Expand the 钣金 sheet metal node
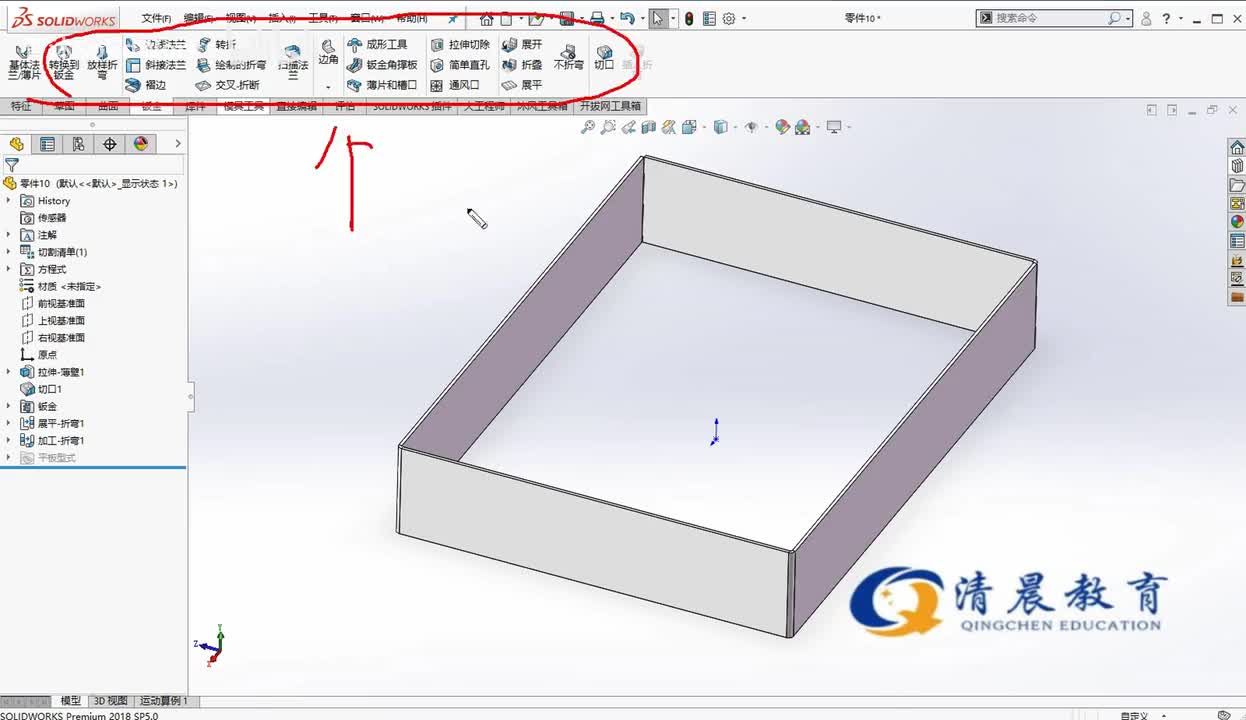Image resolution: width=1246 pixels, height=720 pixels. click(9, 406)
